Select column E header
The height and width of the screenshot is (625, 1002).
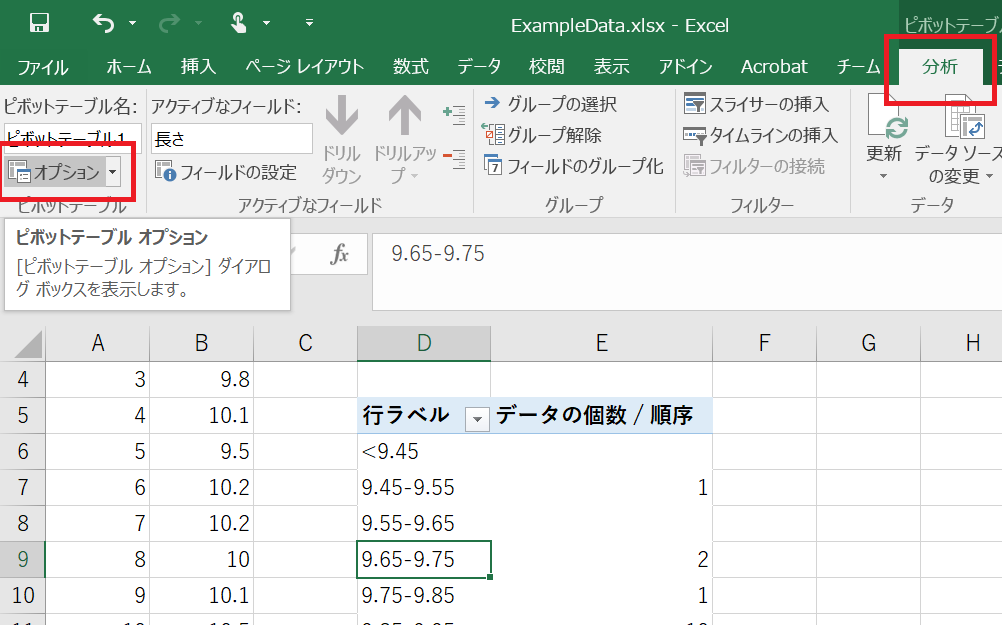[x=601, y=344]
